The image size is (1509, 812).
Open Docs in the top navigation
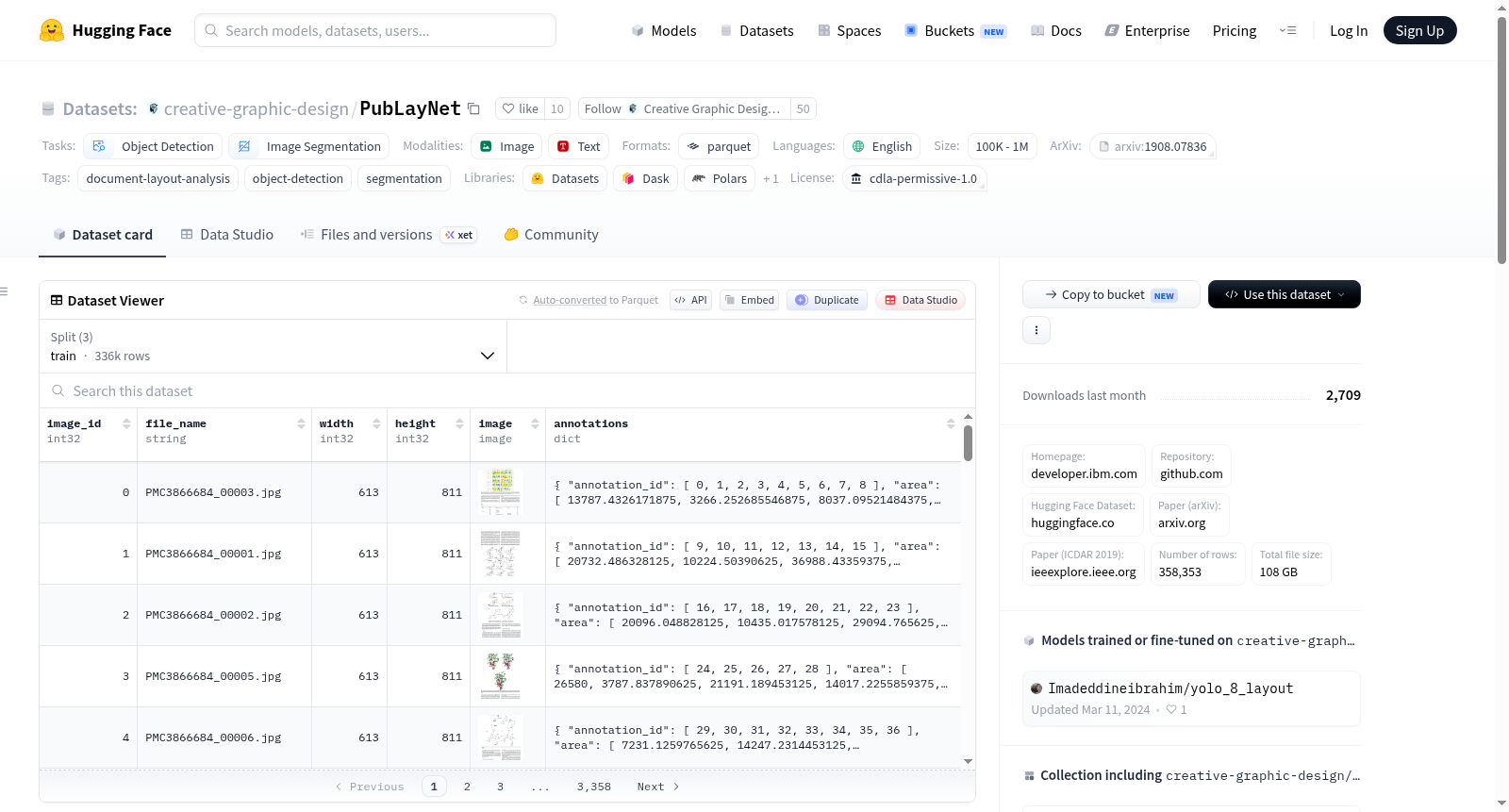[x=1056, y=30]
